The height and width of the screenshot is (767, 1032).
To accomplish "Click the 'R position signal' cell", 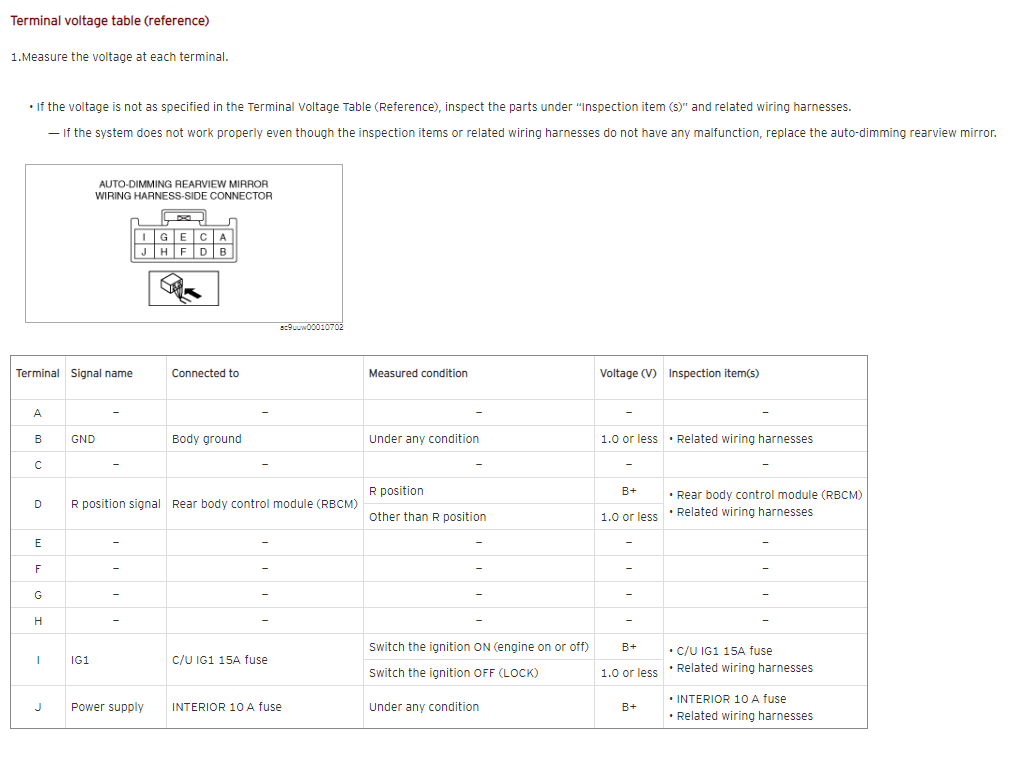I will tap(116, 504).
